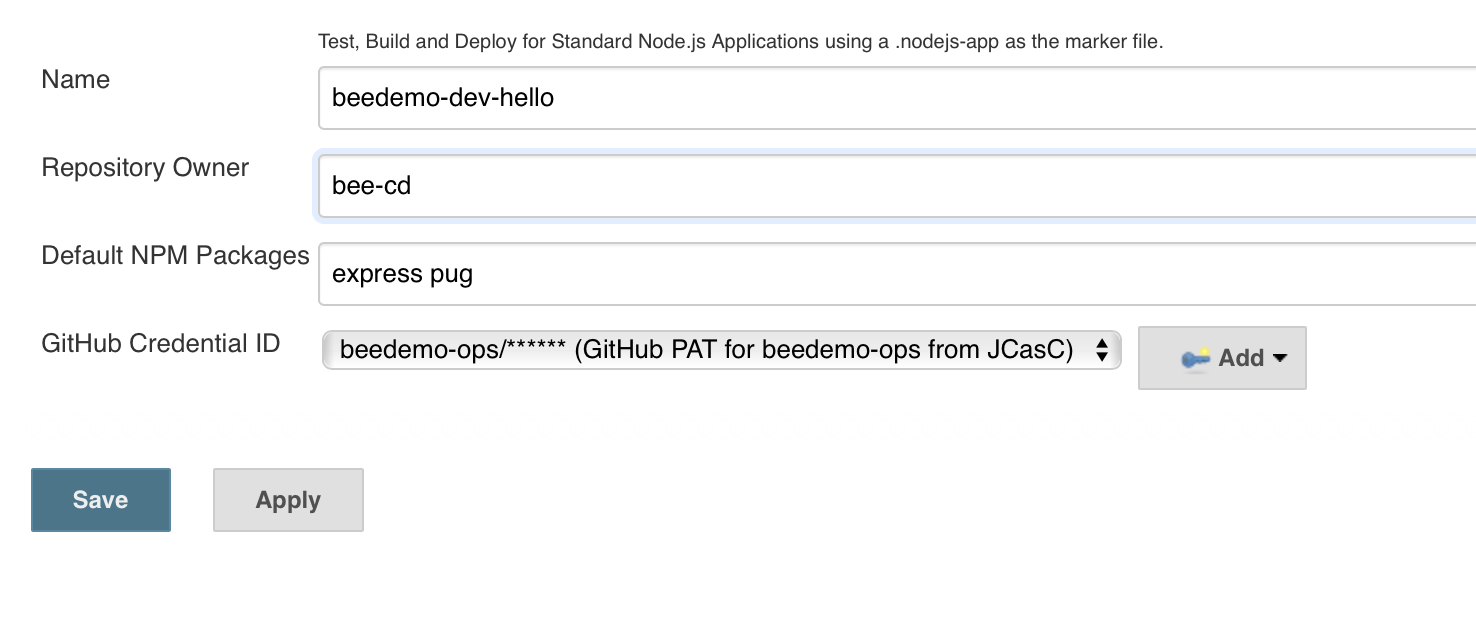The height and width of the screenshot is (642, 1476).
Task: Click the Save button
Action: (x=101, y=500)
